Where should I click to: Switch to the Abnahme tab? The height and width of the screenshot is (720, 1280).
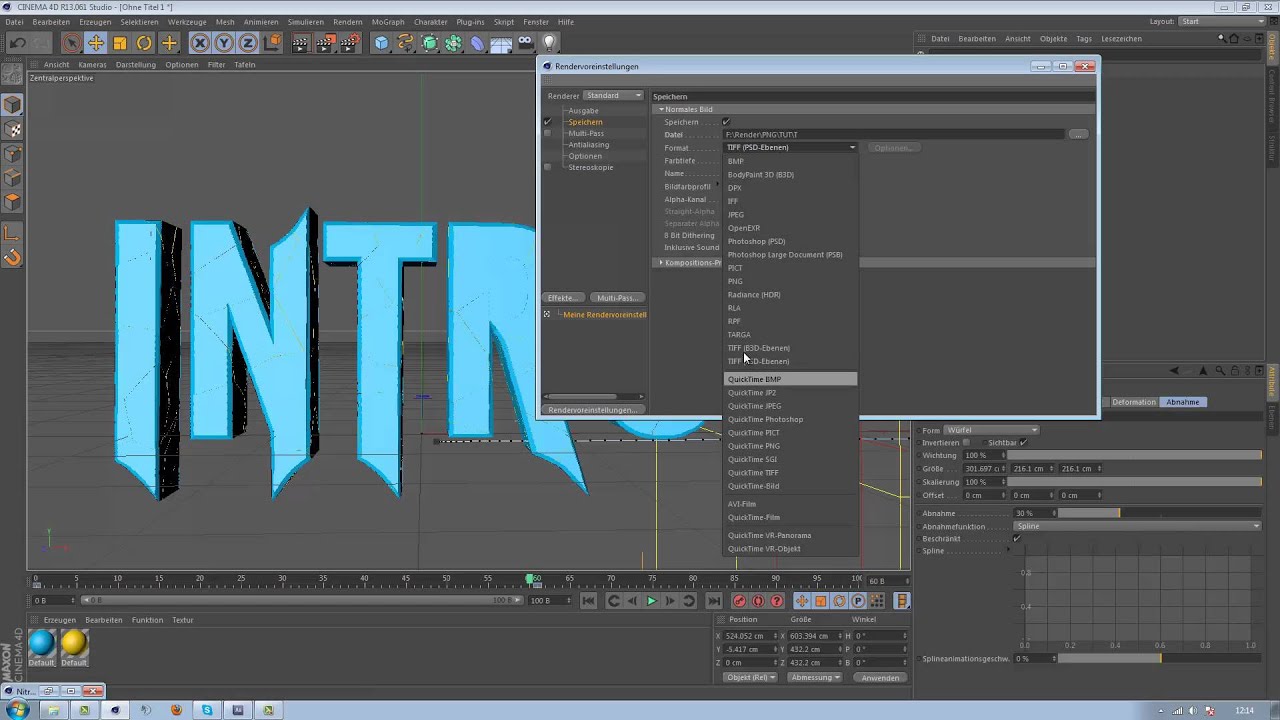tap(1183, 402)
